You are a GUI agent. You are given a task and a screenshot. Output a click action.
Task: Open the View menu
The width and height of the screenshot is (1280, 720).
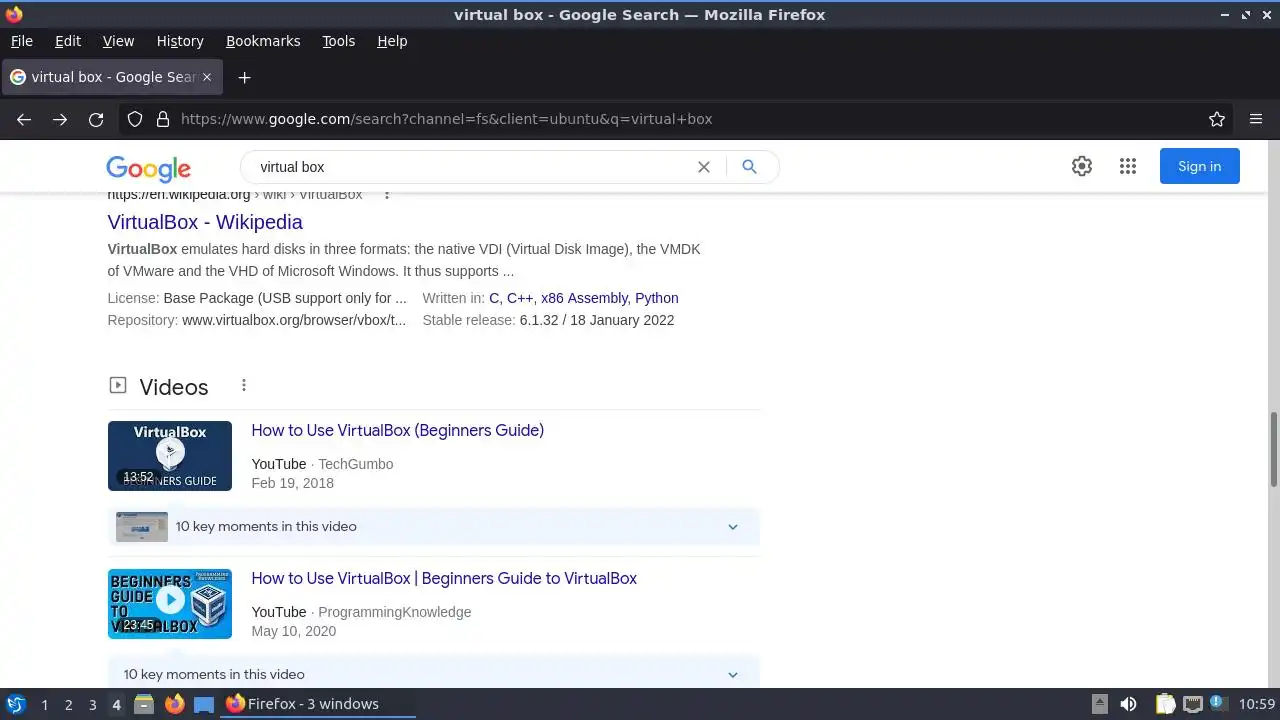click(118, 41)
